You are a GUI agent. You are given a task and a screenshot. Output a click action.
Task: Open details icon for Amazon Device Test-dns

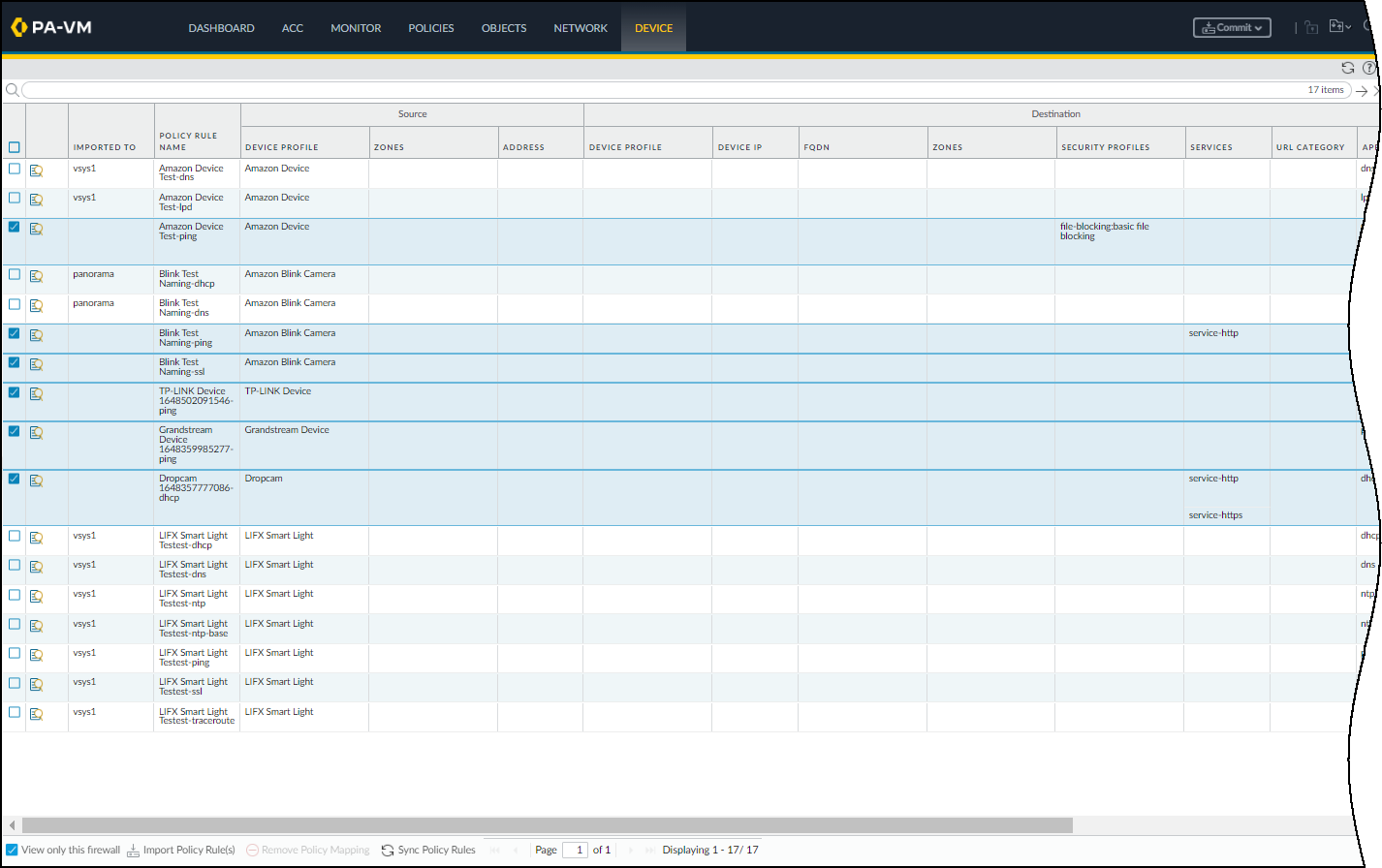pos(36,170)
